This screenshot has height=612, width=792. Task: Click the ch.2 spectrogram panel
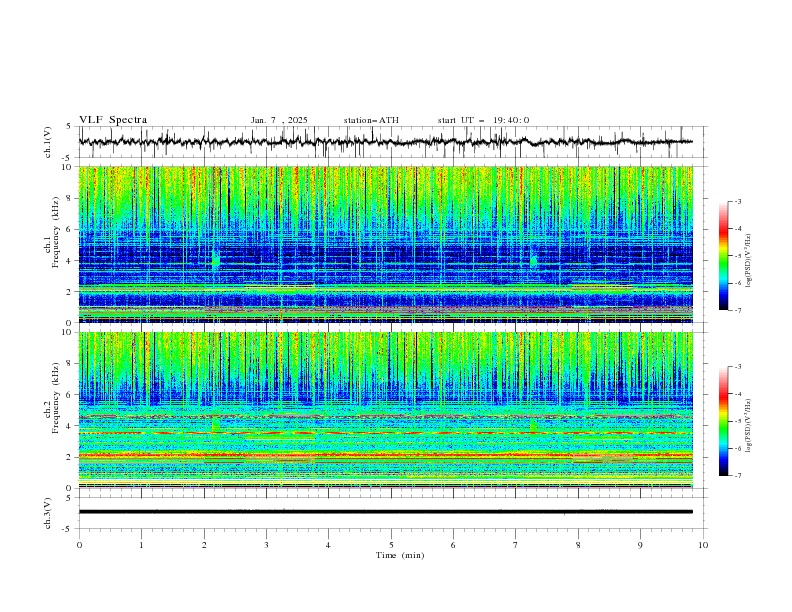point(385,410)
